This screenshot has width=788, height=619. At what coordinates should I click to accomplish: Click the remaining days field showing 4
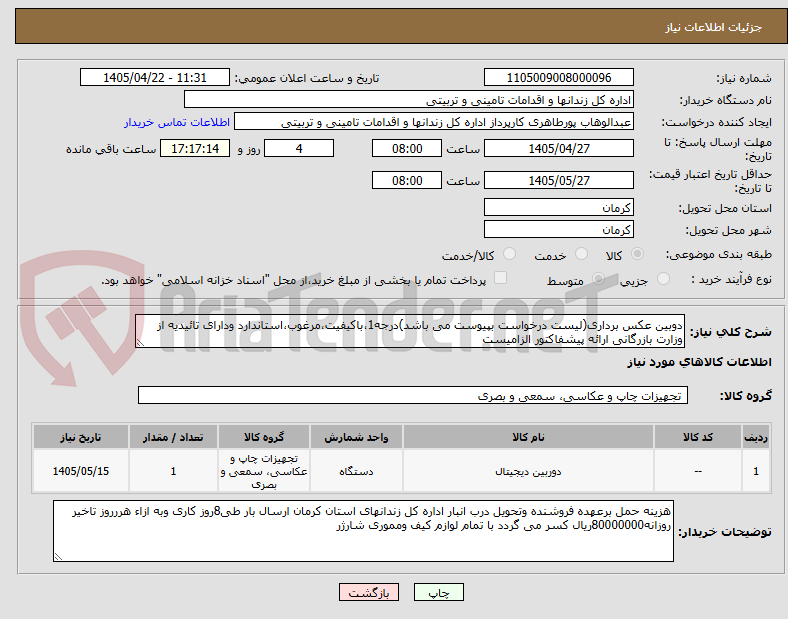point(299,148)
